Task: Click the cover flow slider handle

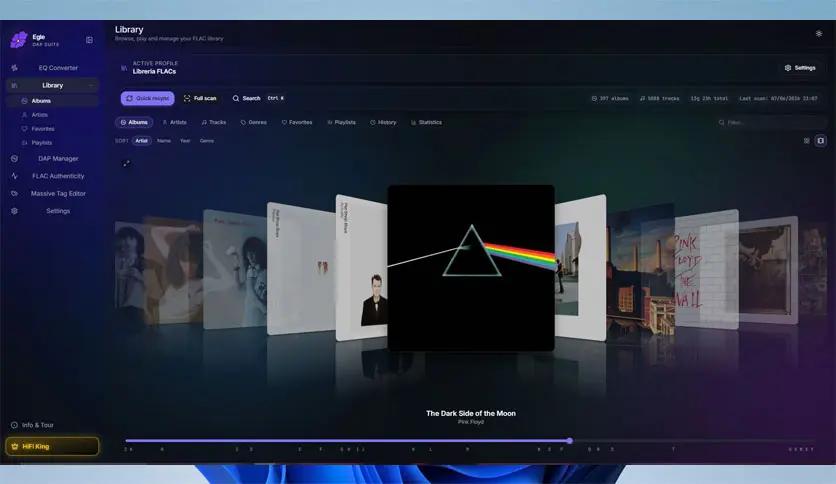Action: 569,441
